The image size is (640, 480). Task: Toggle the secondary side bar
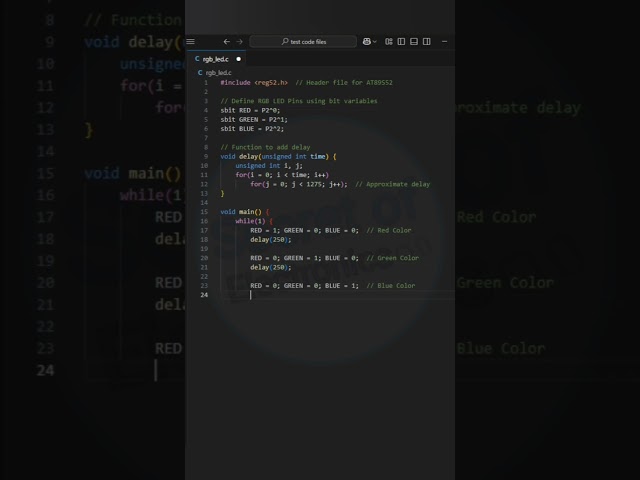[427, 42]
